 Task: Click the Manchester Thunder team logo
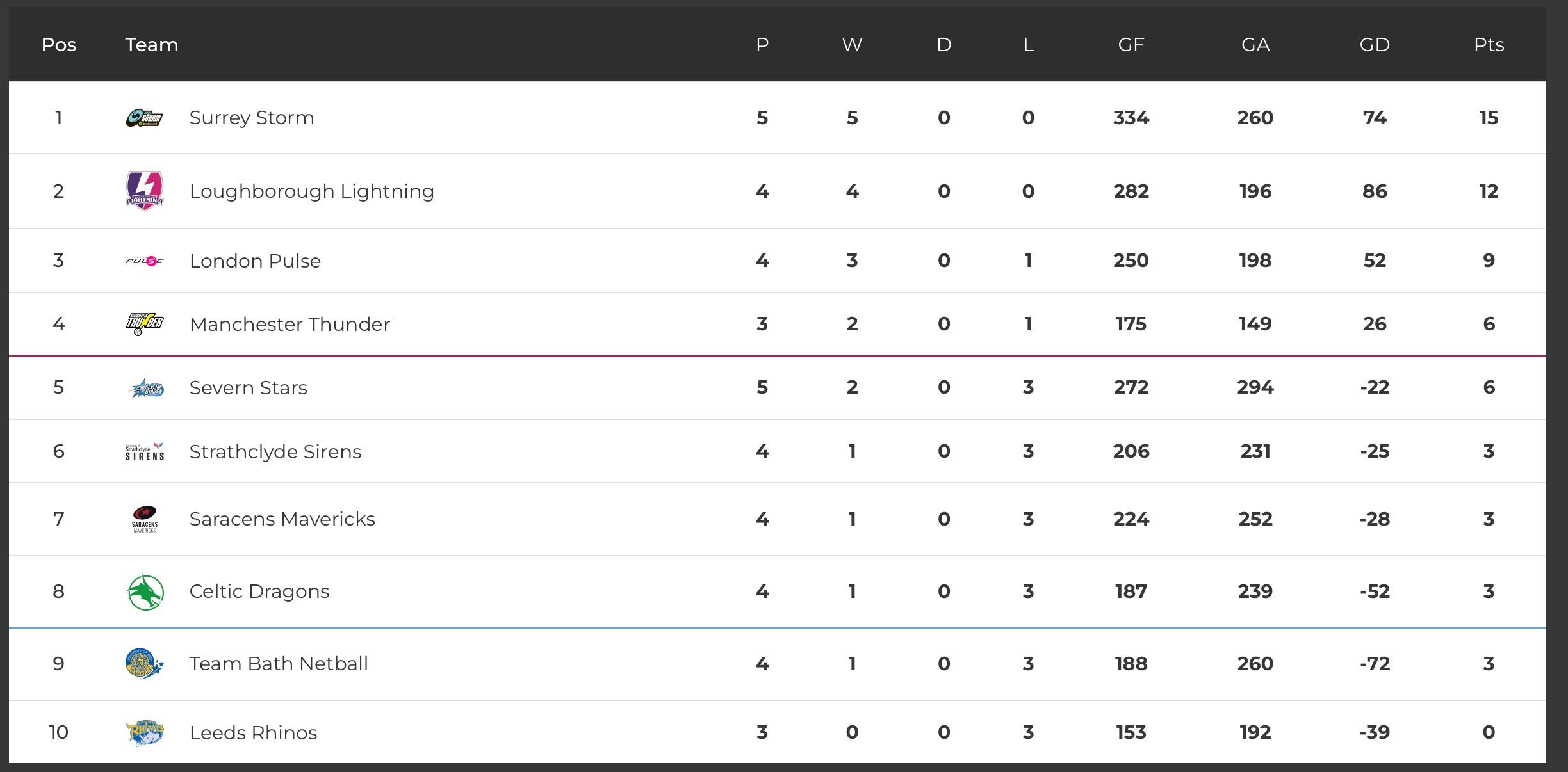[x=144, y=324]
